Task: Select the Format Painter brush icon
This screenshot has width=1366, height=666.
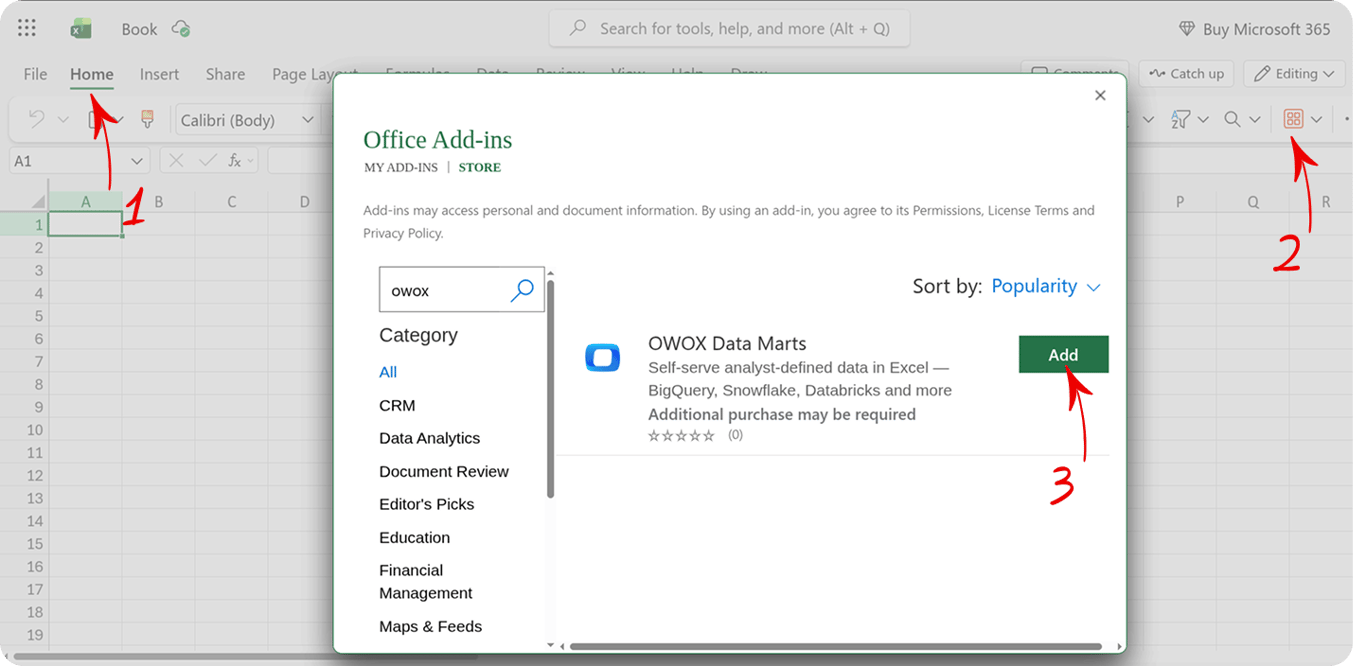Action: (148, 120)
